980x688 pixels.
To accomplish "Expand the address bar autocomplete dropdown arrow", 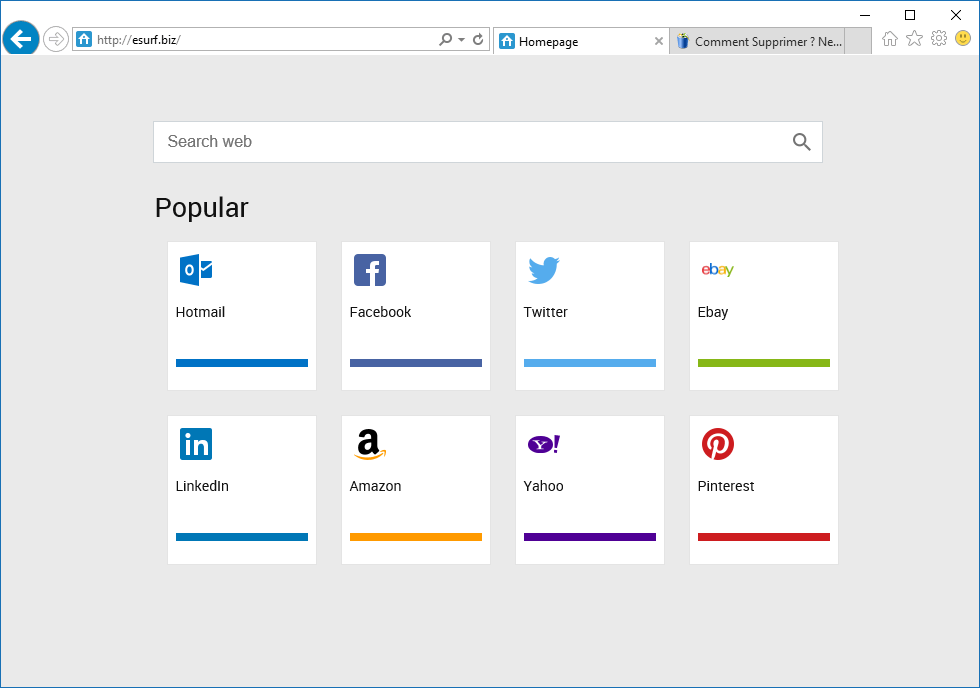I will [461, 39].
